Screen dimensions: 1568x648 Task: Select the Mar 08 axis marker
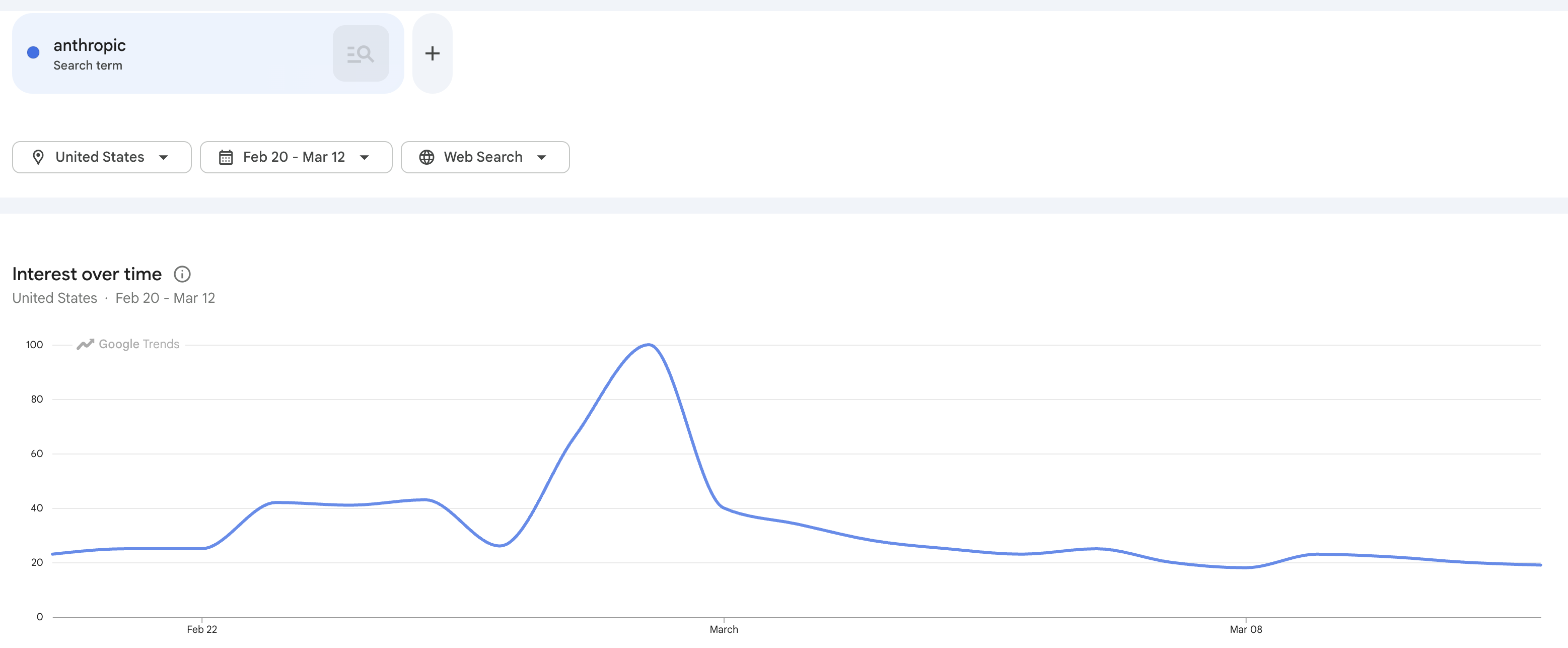[1245, 629]
